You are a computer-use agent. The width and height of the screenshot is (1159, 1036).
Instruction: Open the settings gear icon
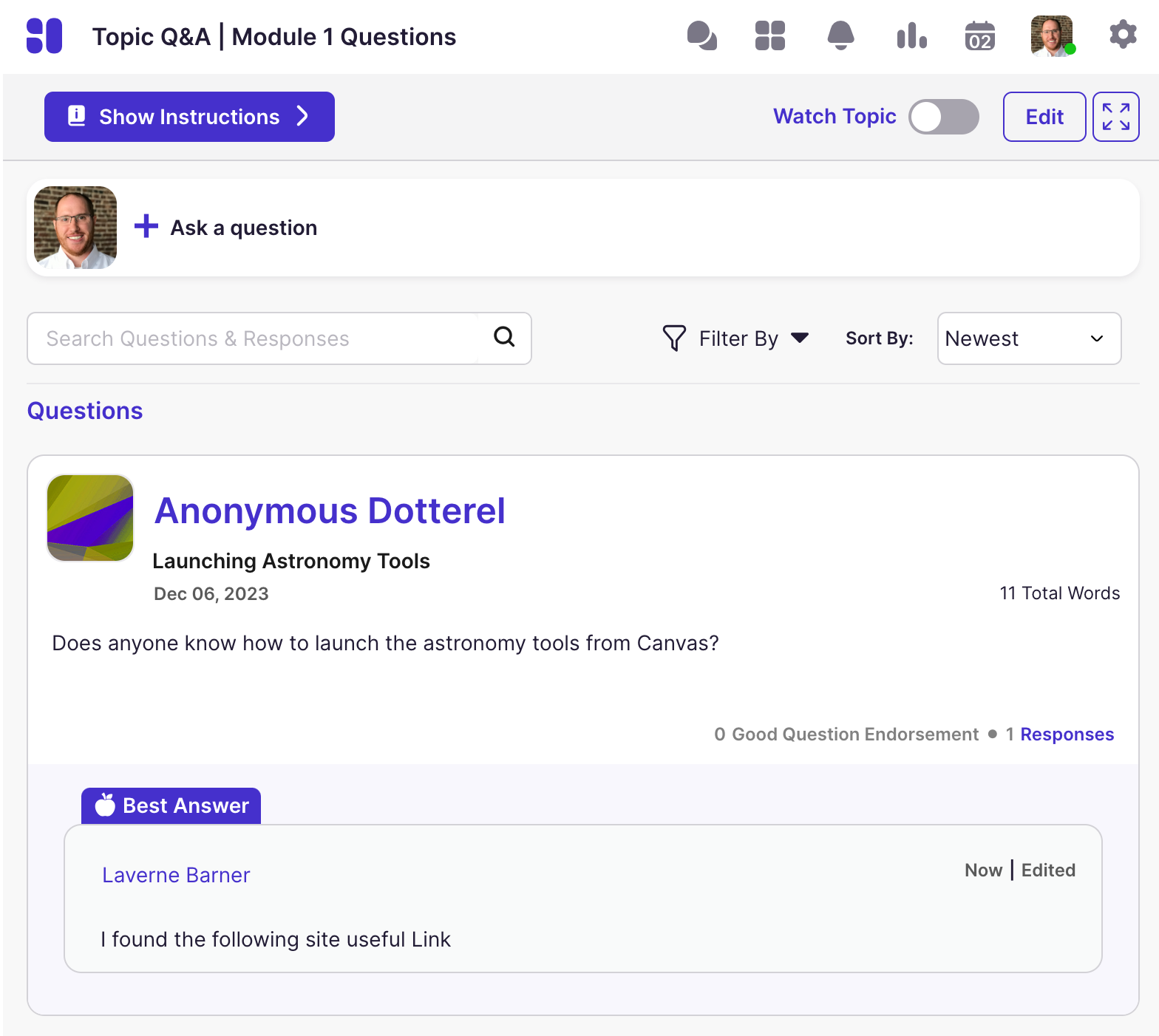1123,35
